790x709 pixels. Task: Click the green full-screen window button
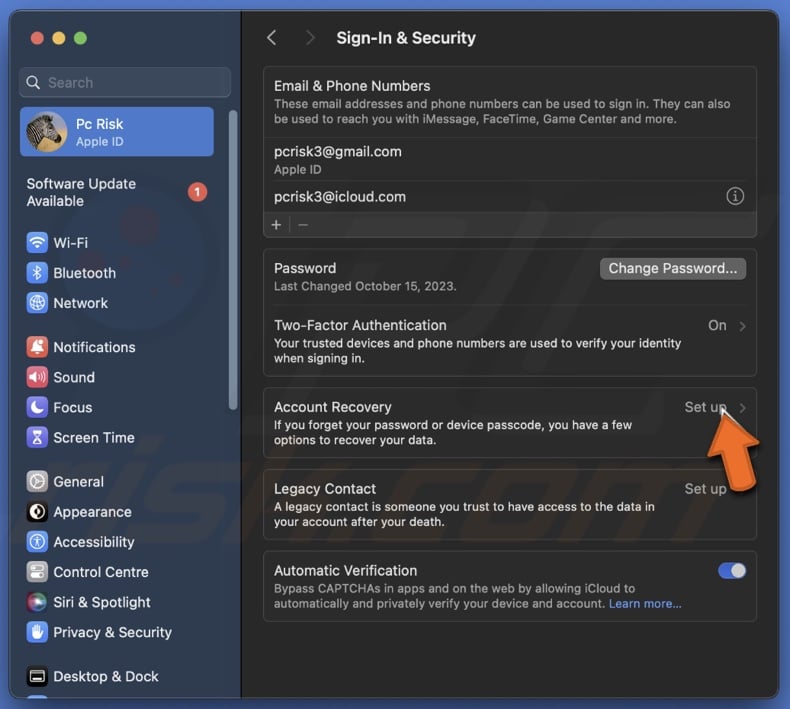pos(81,38)
